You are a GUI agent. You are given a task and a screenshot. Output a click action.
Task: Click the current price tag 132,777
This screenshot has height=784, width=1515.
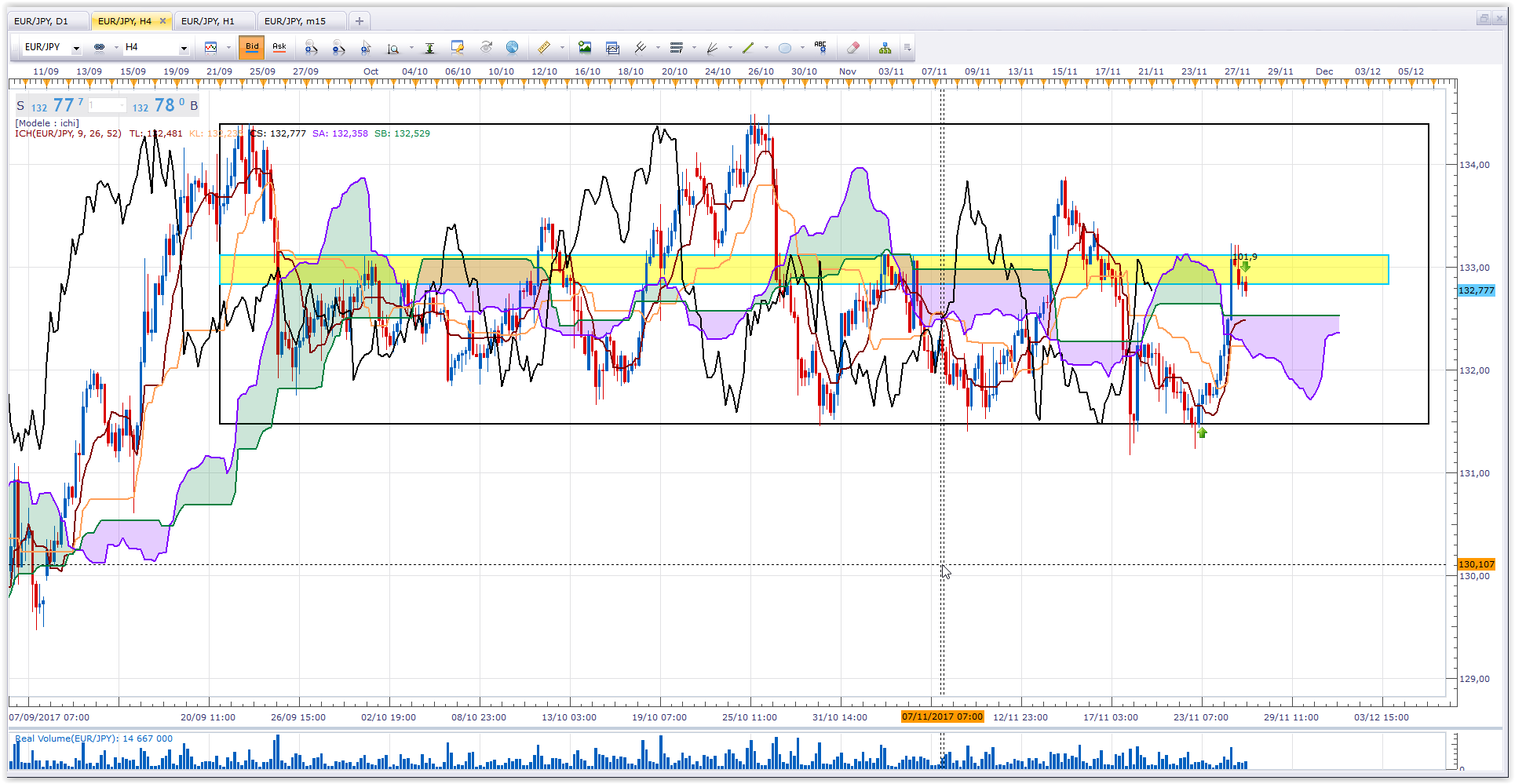coord(1476,290)
